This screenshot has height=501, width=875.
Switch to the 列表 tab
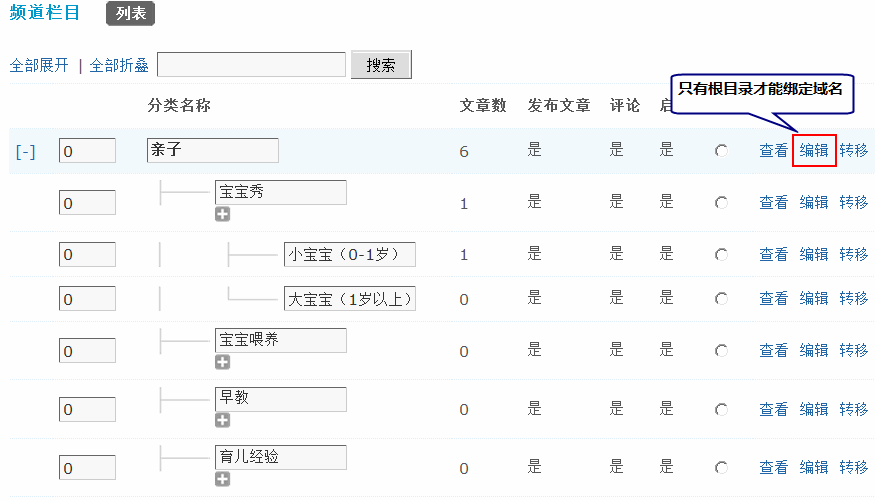[x=130, y=14]
